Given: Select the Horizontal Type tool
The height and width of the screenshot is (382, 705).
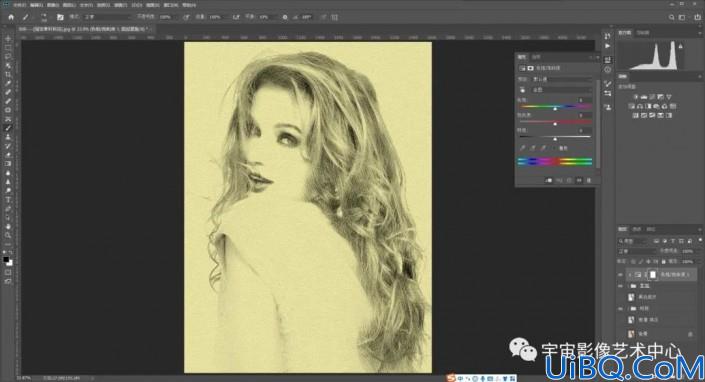Looking at the screenshot, I should click(x=8, y=200).
